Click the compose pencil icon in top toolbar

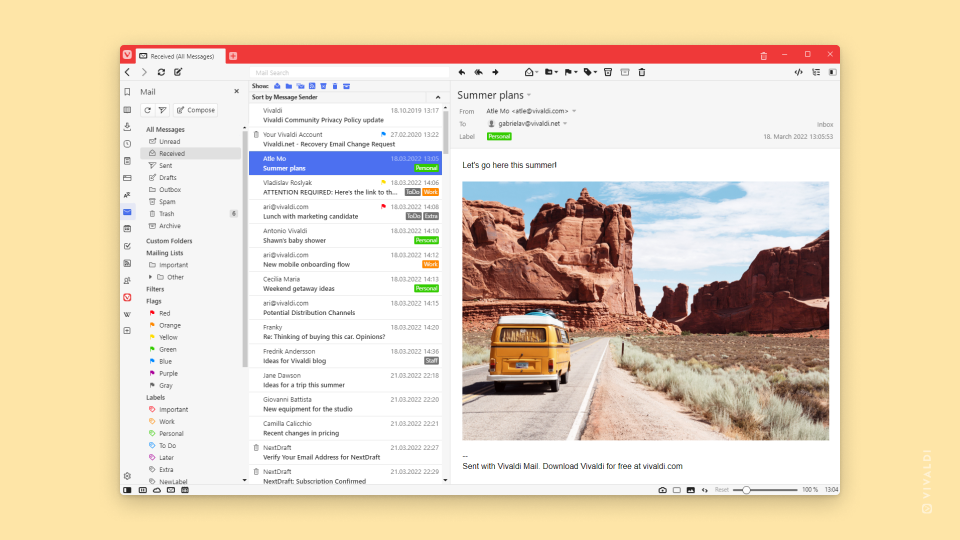[178, 72]
